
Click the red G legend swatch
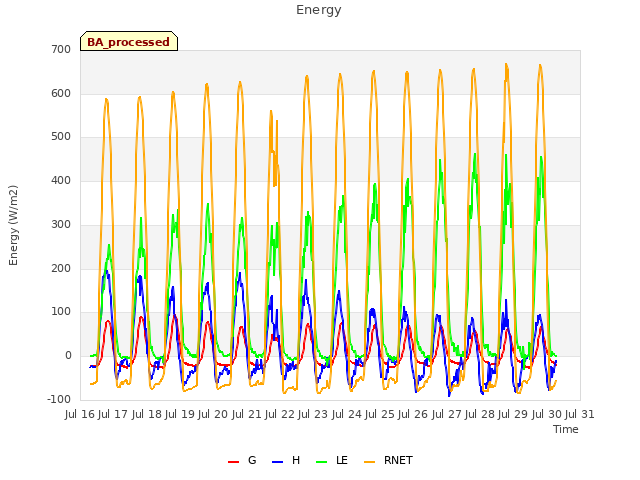click(233, 461)
